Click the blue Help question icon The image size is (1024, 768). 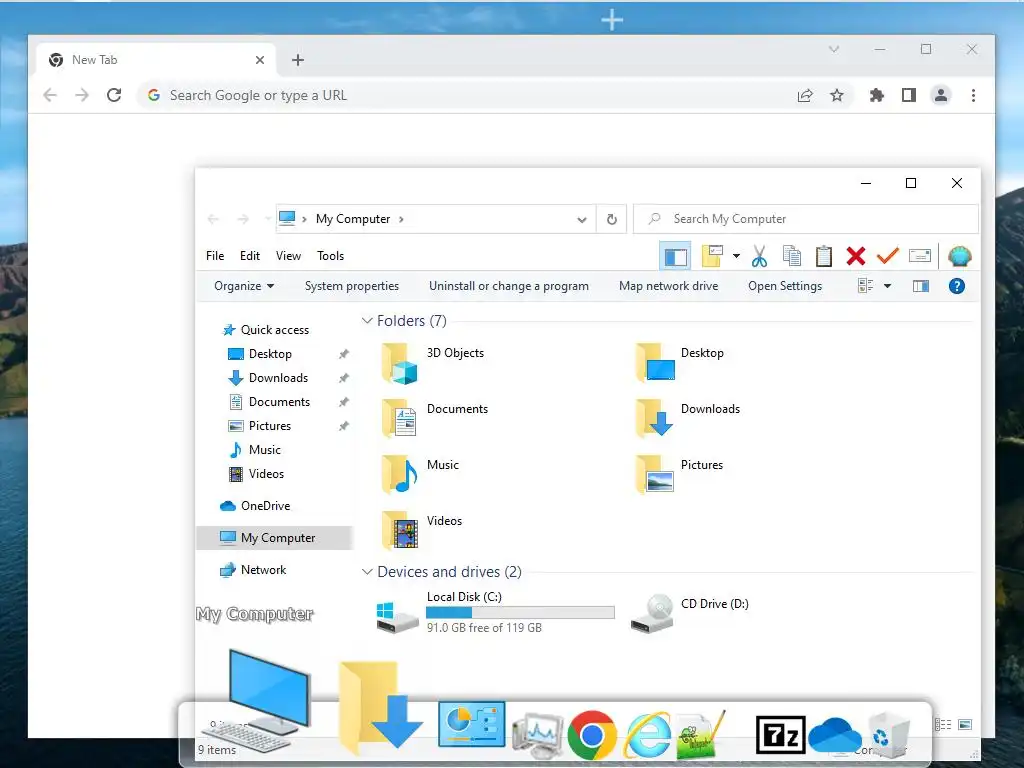coord(956,286)
